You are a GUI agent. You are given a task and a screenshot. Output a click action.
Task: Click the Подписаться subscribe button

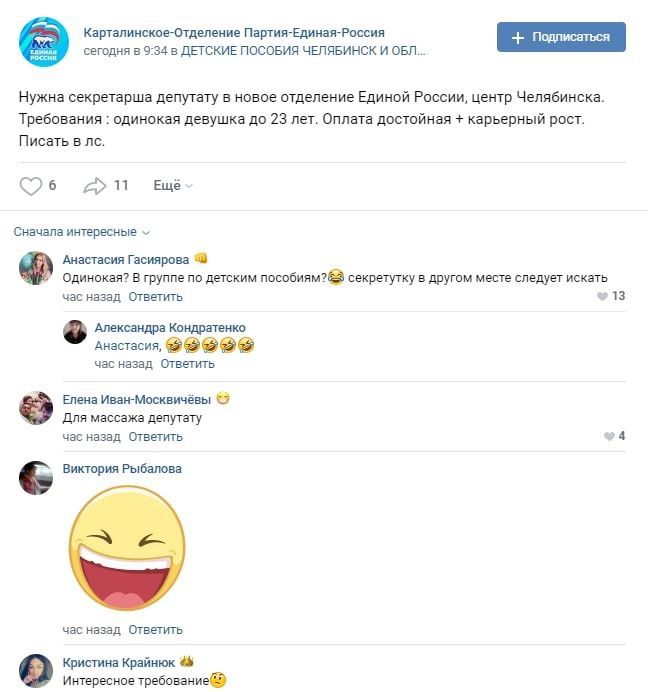[x=561, y=37]
